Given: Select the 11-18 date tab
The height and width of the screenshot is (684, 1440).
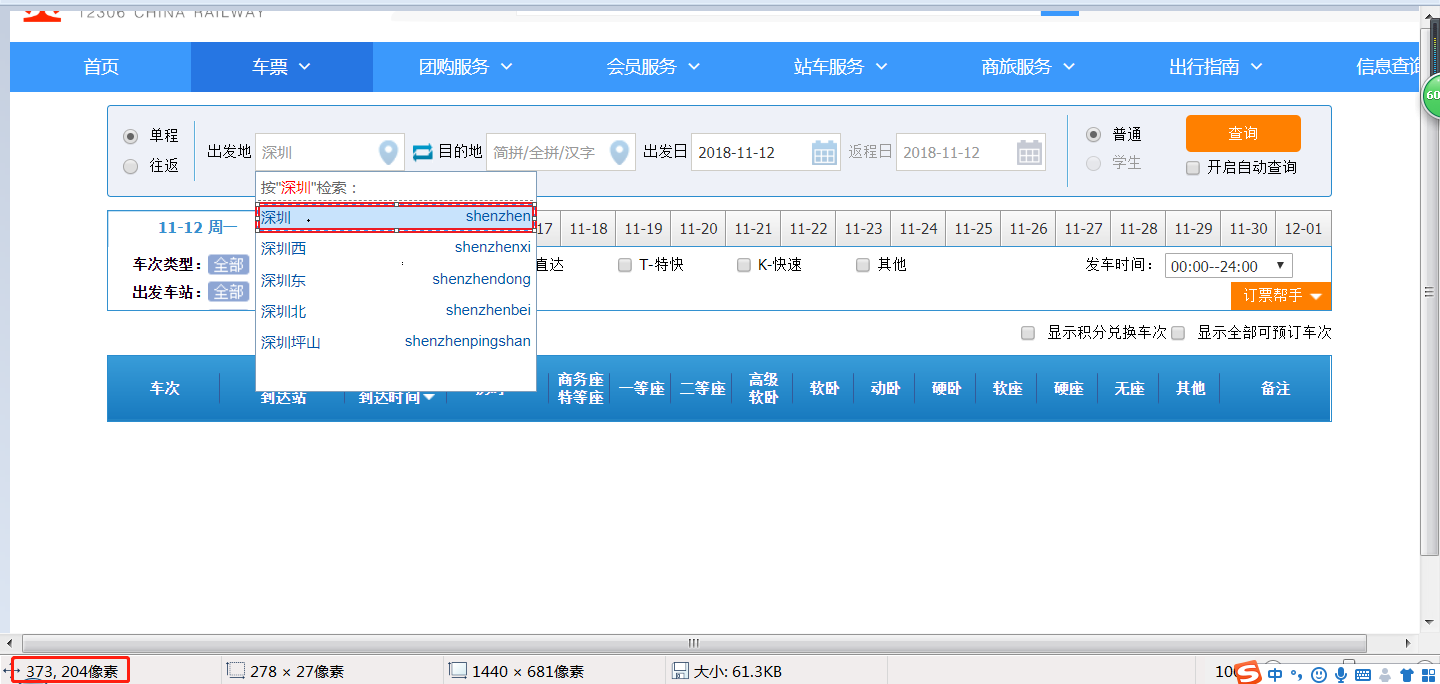Looking at the screenshot, I should click(x=588, y=228).
